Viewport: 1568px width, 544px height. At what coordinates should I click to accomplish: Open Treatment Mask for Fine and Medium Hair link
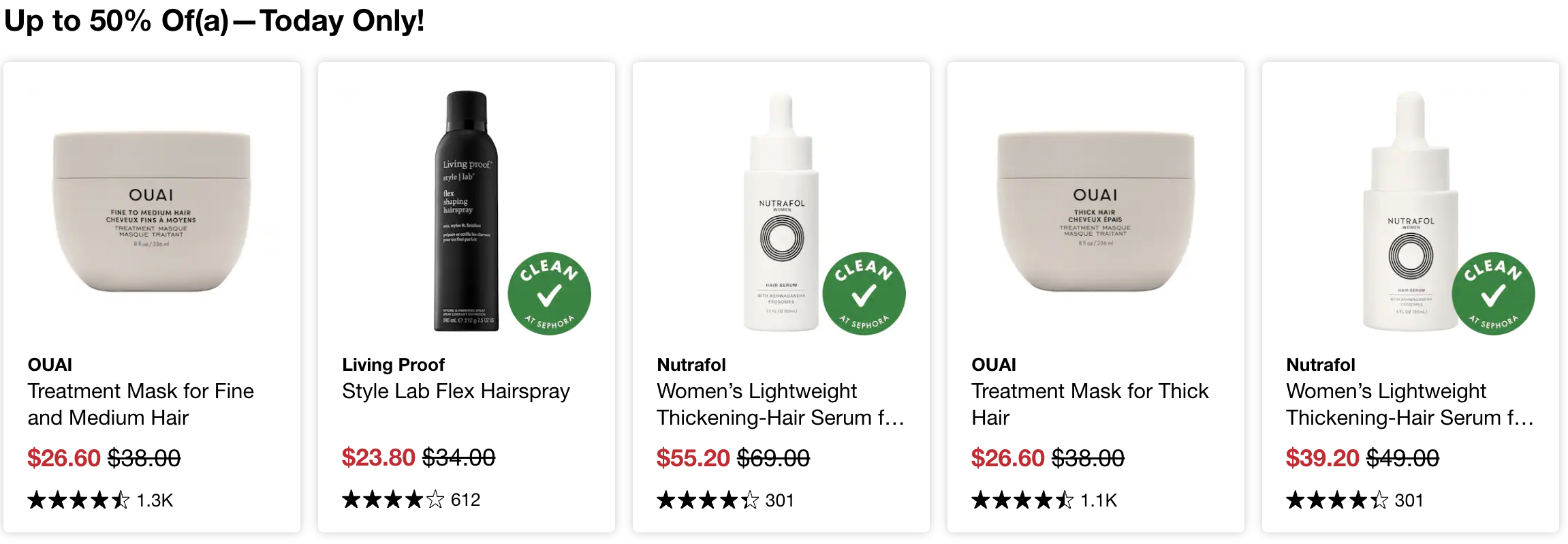[x=140, y=404]
